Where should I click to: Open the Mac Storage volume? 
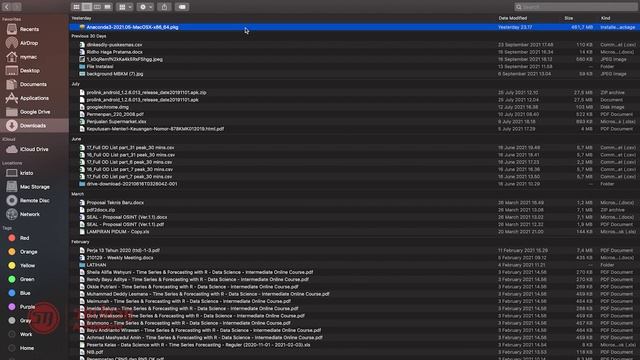point(34,187)
